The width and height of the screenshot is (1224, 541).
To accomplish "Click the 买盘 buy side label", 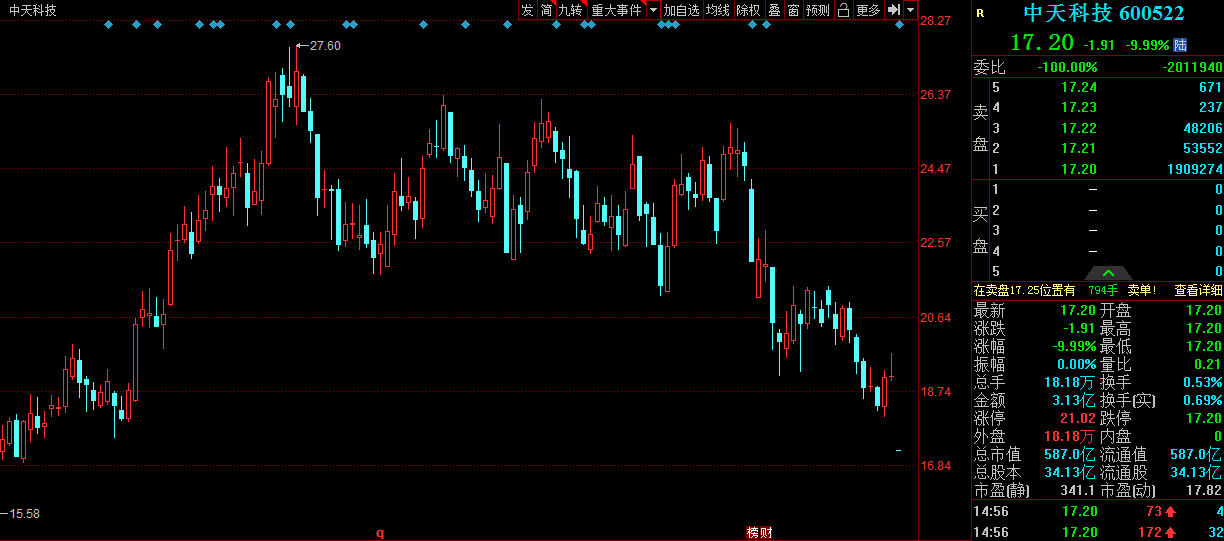I will (981, 230).
